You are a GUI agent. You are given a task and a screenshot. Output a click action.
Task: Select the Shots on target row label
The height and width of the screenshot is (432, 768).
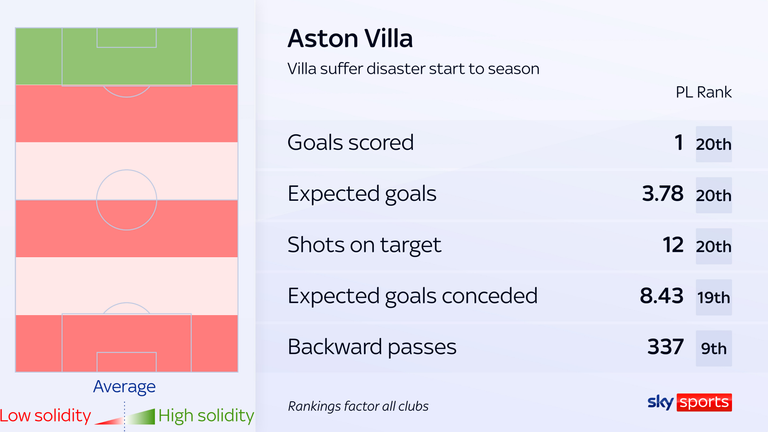point(363,245)
